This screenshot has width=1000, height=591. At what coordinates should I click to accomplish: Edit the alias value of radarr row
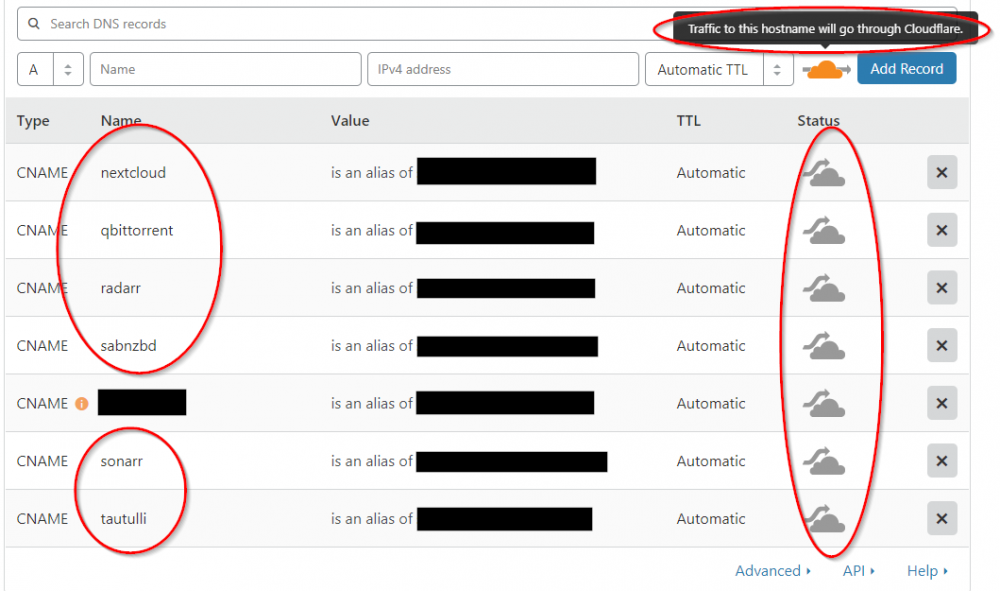pos(462,288)
